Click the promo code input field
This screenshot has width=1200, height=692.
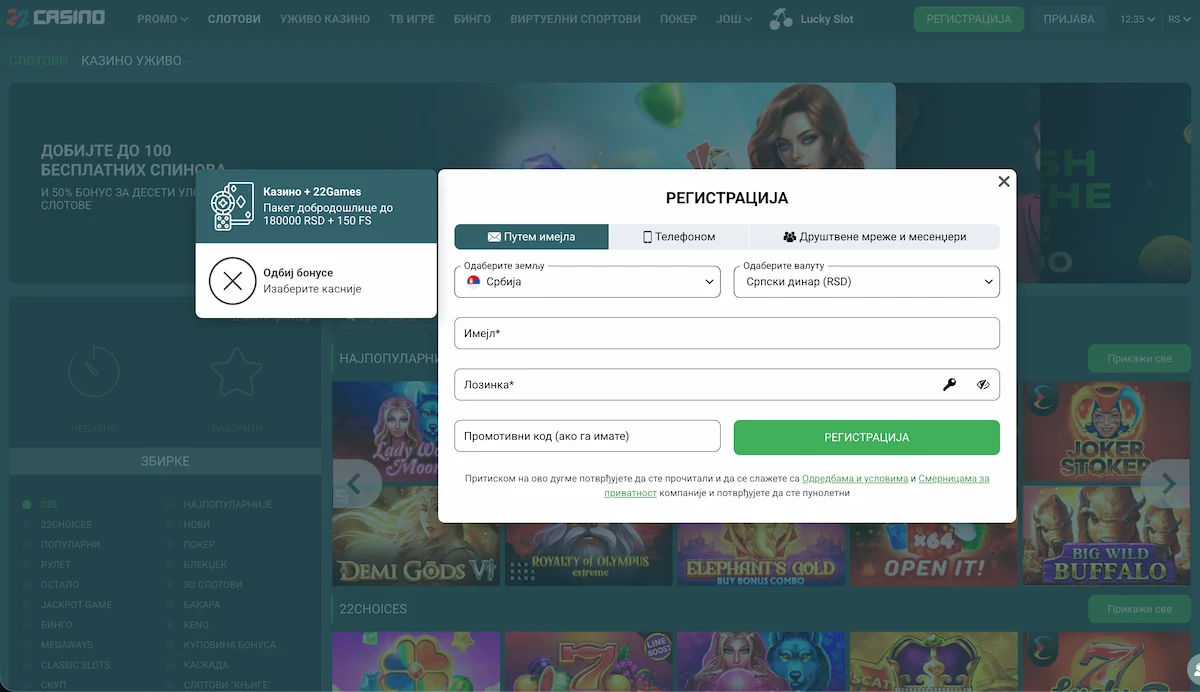click(587, 436)
